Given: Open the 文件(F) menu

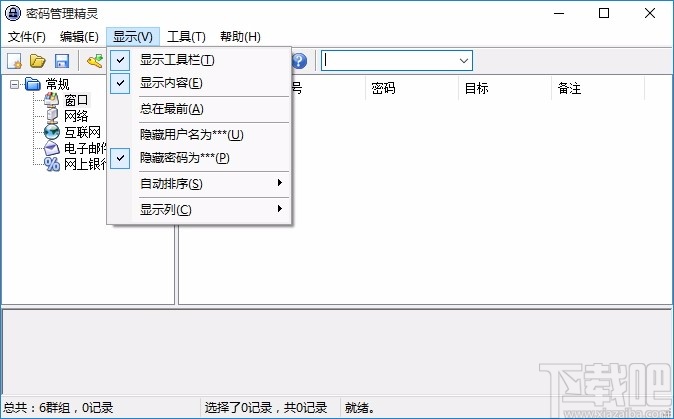Looking at the screenshot, I should (x=27, y=37).
